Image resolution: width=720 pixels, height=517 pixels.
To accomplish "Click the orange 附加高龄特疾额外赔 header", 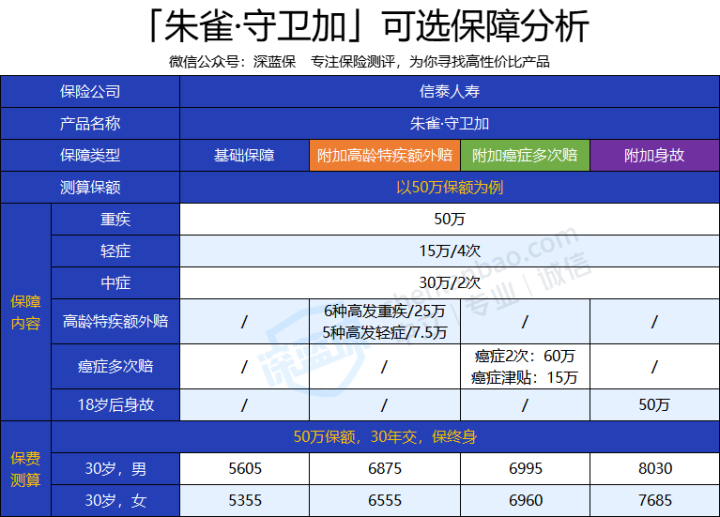I will click(x=385, y=156).
